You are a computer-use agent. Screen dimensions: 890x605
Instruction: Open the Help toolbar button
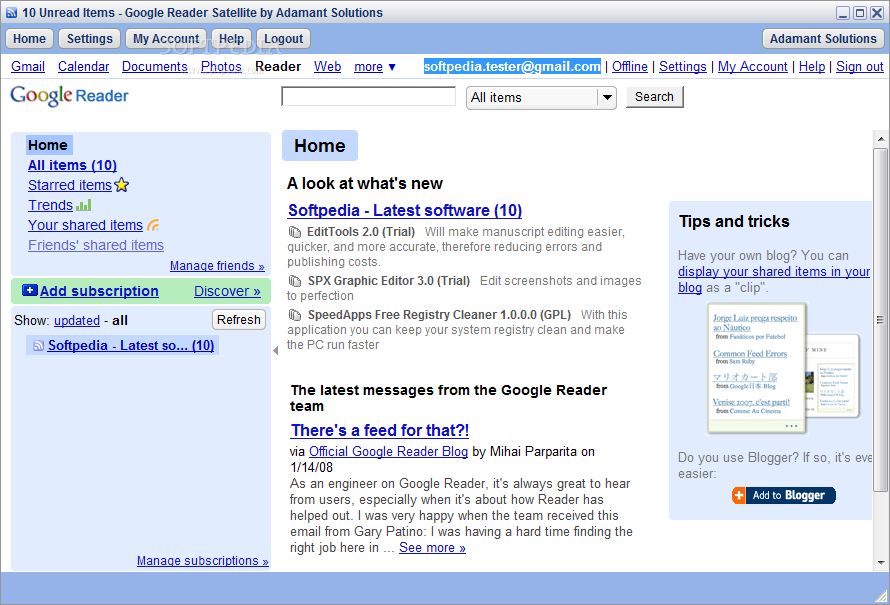click(232, 39)
